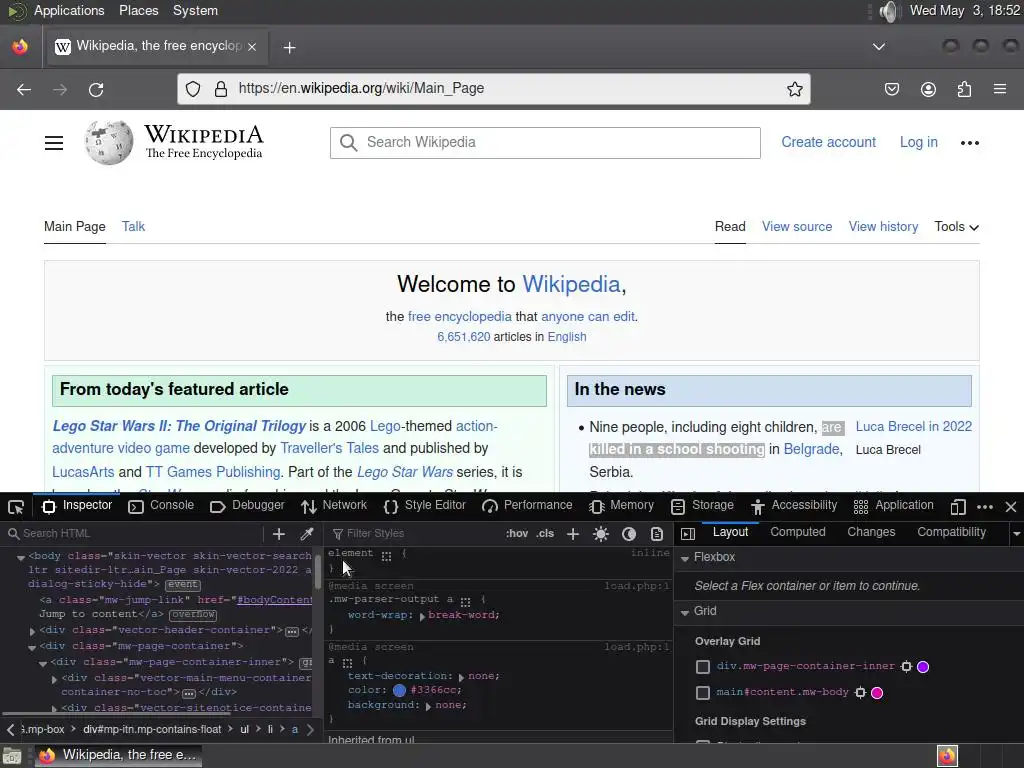Bookmark this page with star icon
The image size is (1024, 768).
click(795, 89)
